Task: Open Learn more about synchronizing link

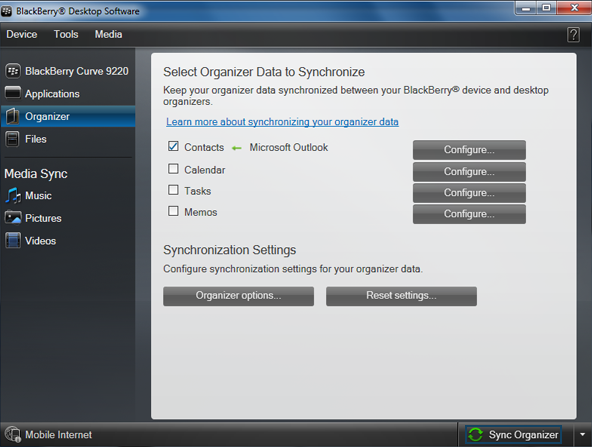Action: (x=282, y=122)
